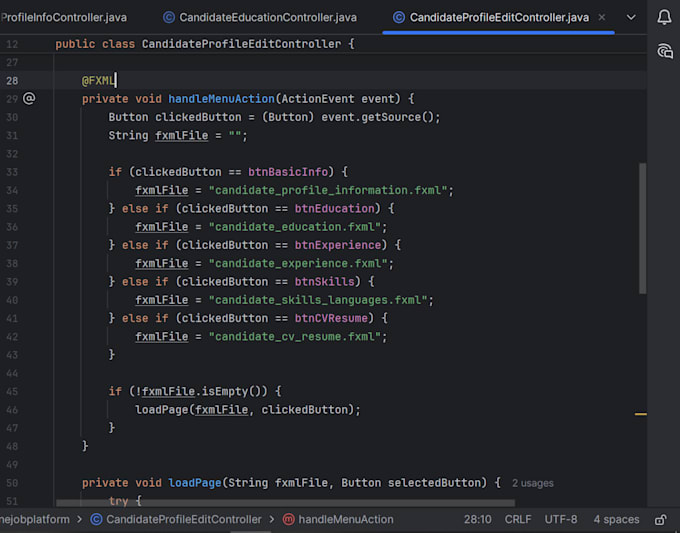Open the 4 spaces indent settings
Viewport: 680px width, 533px height.
616,519
